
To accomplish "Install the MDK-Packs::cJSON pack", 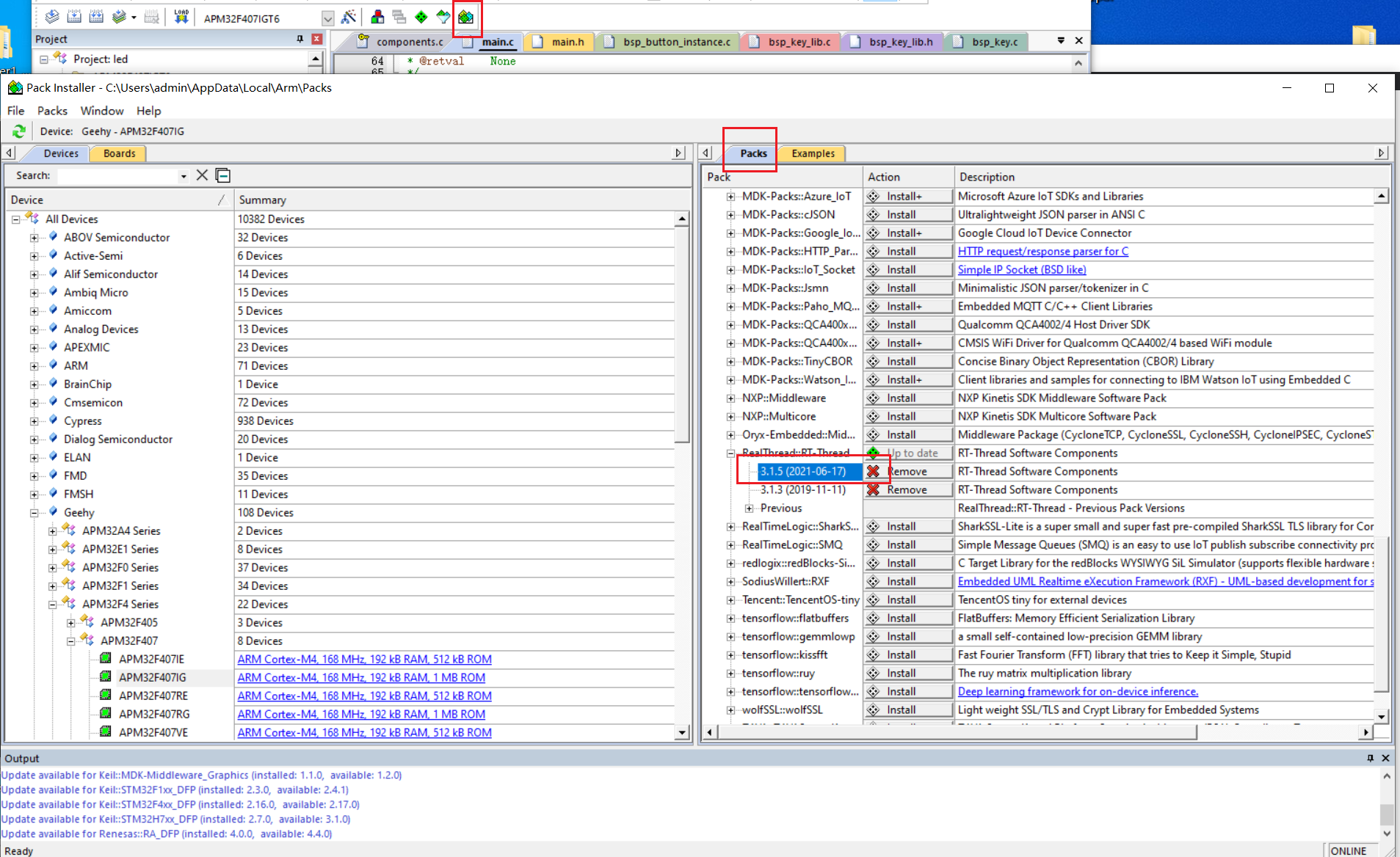I will pyautogui.click(x=908, y=215).
